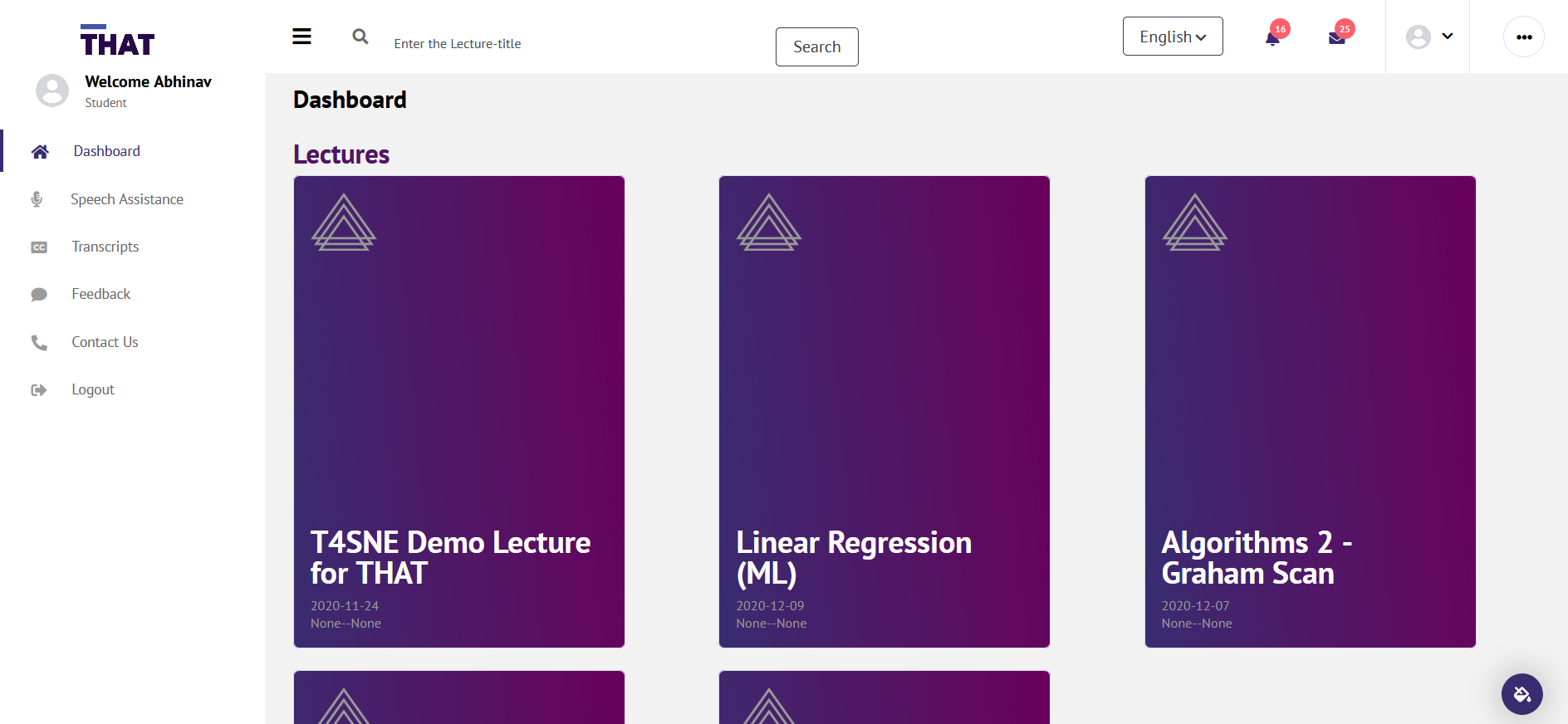Click the hamburger menu icon
1568x724 pixels.
click(x=301, y=37)
